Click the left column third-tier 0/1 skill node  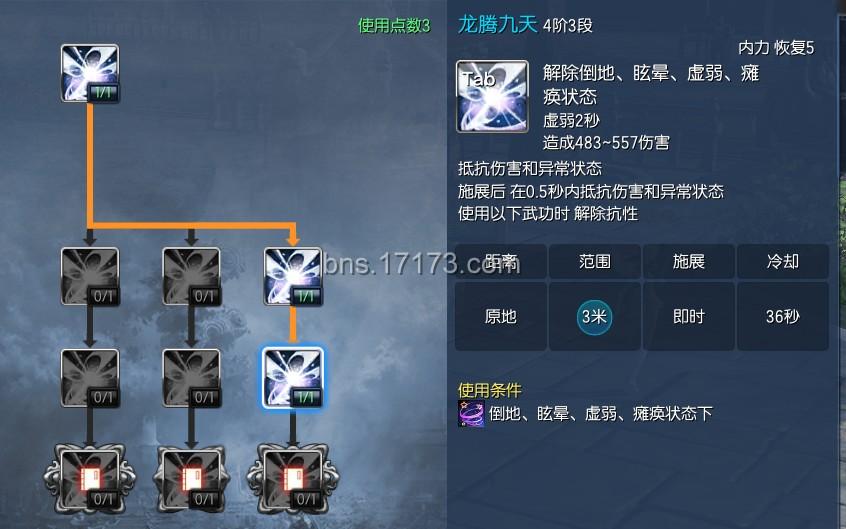click(90, 377)
